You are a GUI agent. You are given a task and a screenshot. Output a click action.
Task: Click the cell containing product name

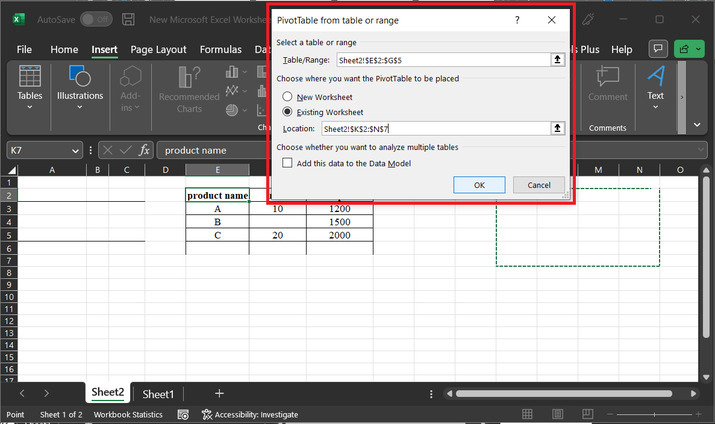click(218, 195)
